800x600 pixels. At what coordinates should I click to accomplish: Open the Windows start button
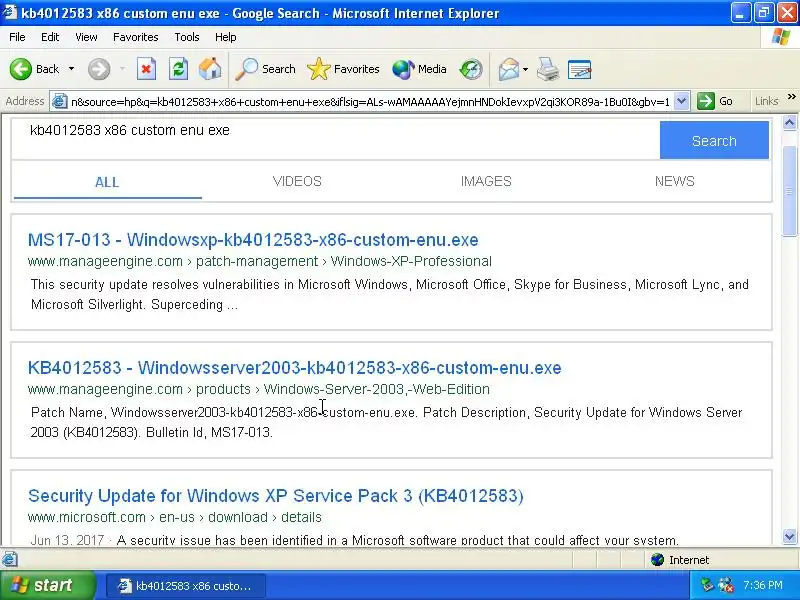point(47,585)
